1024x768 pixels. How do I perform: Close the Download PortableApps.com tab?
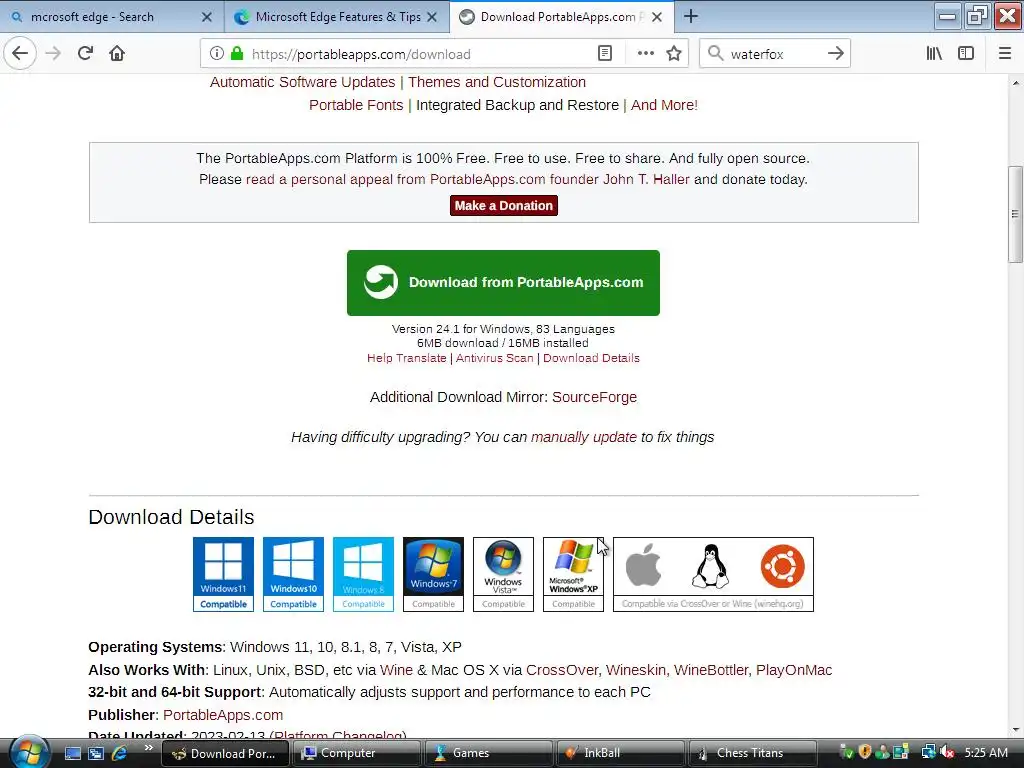(x=657, y=17)
